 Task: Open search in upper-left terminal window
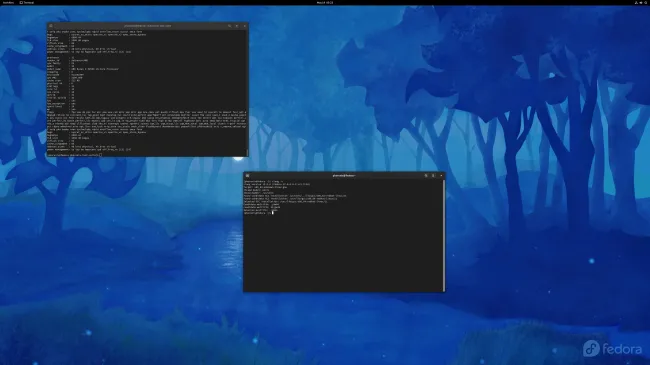[229, 26]
